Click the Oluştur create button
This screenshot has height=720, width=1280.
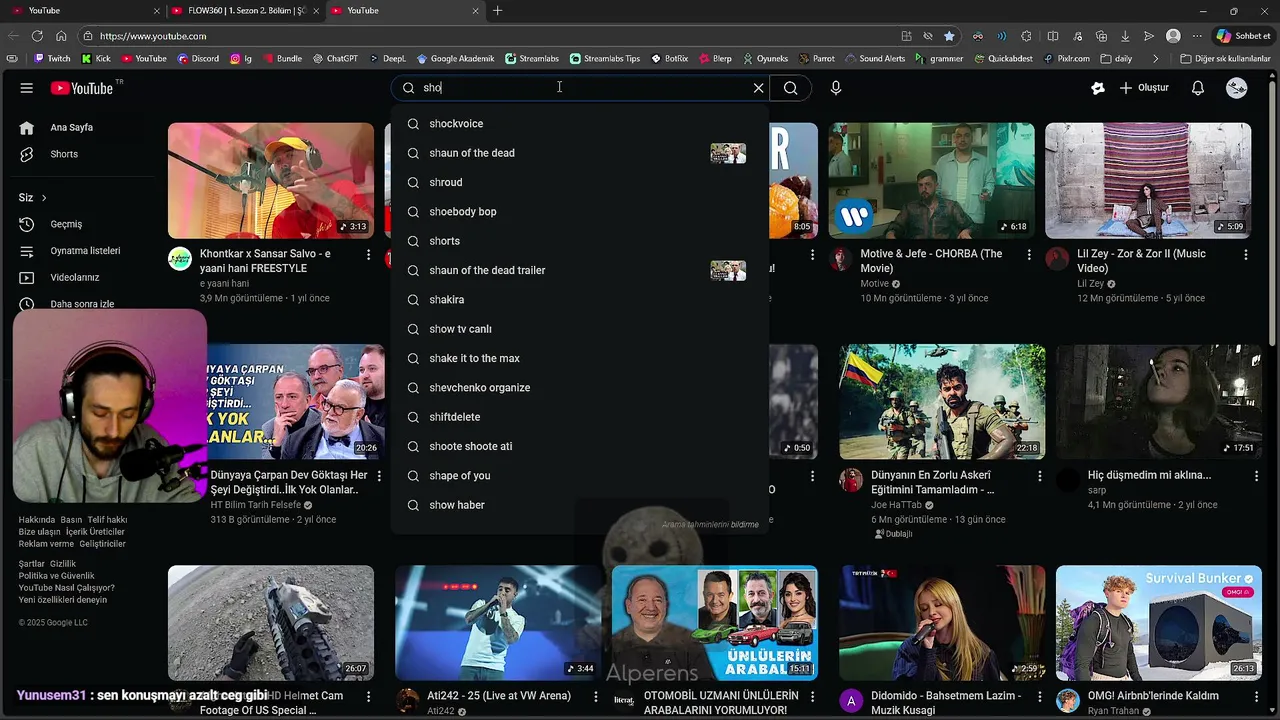click(1144, 88)
